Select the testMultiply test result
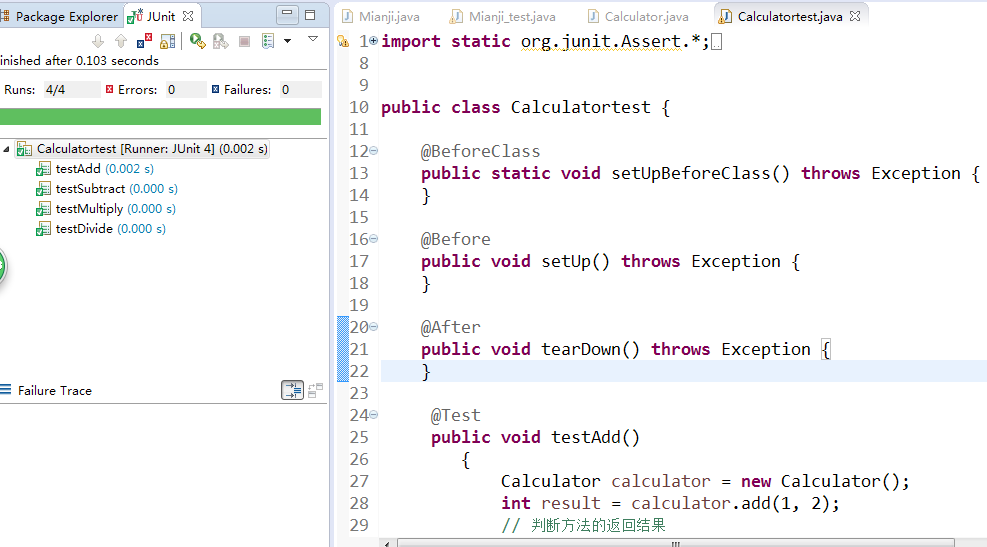The image size is (987, 547). tap(115, 209)
